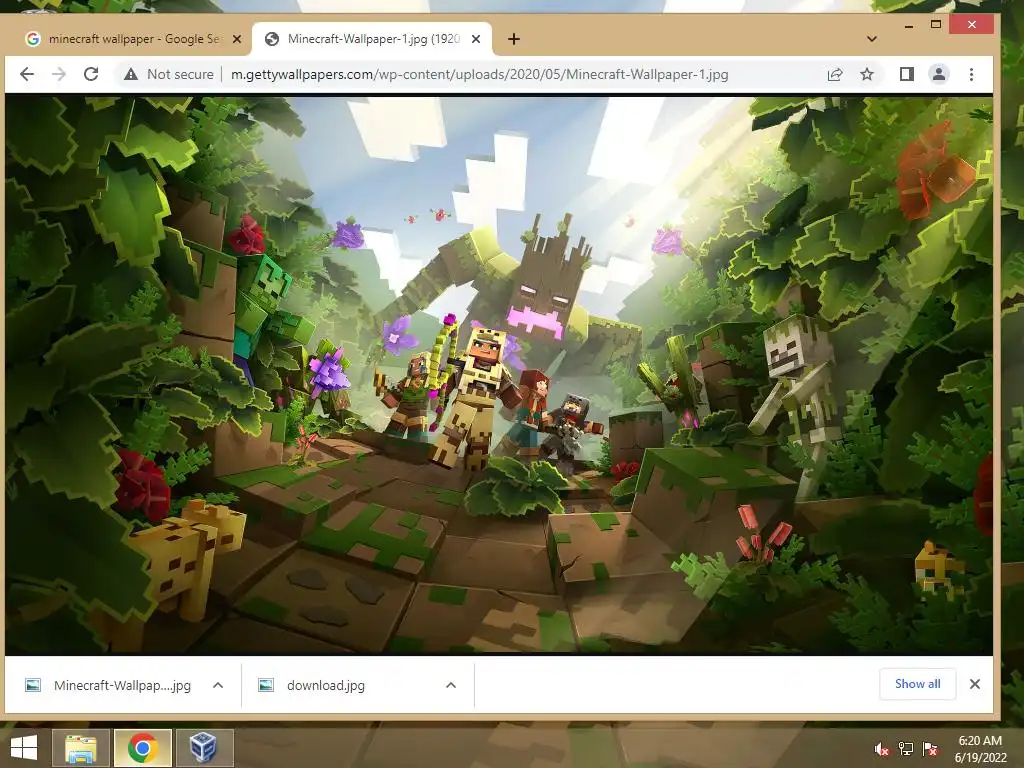Click Show all downloads
The image size is (1024, 768).
pyautogui.click(x=918, y=684)
